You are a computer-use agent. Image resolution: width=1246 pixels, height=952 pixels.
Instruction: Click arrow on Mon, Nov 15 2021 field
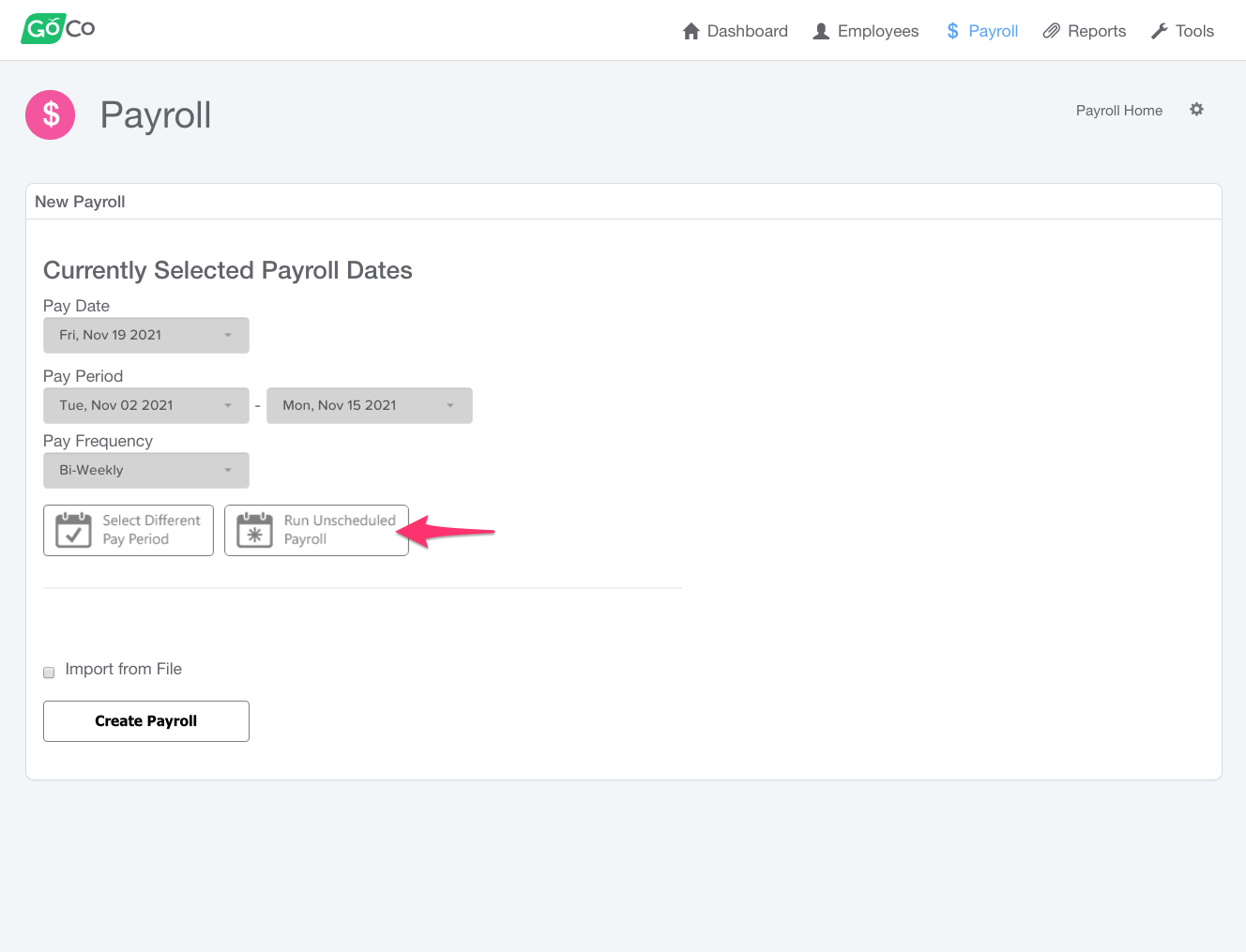(450, 405)
